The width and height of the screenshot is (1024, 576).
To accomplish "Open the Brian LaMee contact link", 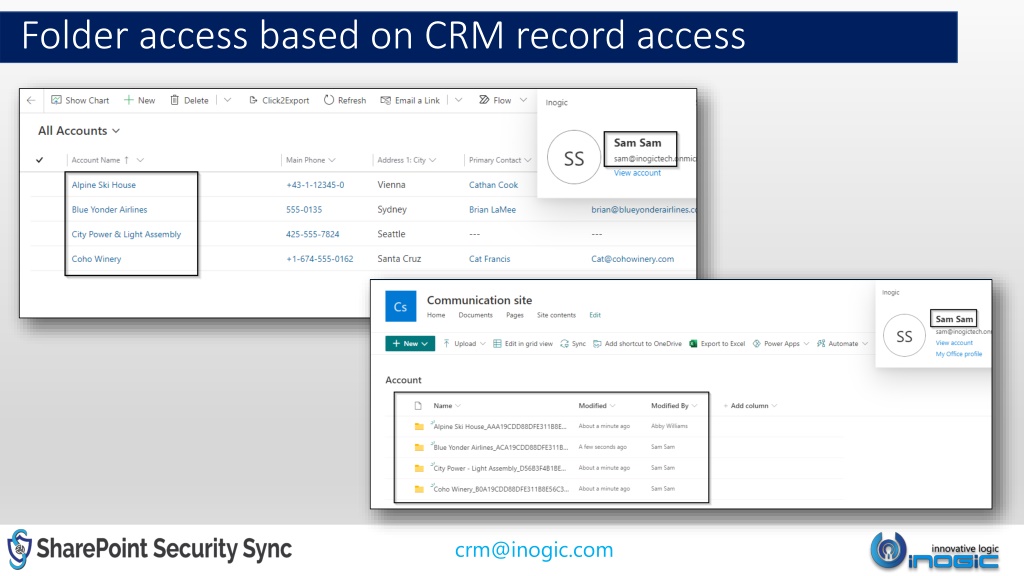I will (492, 210).
